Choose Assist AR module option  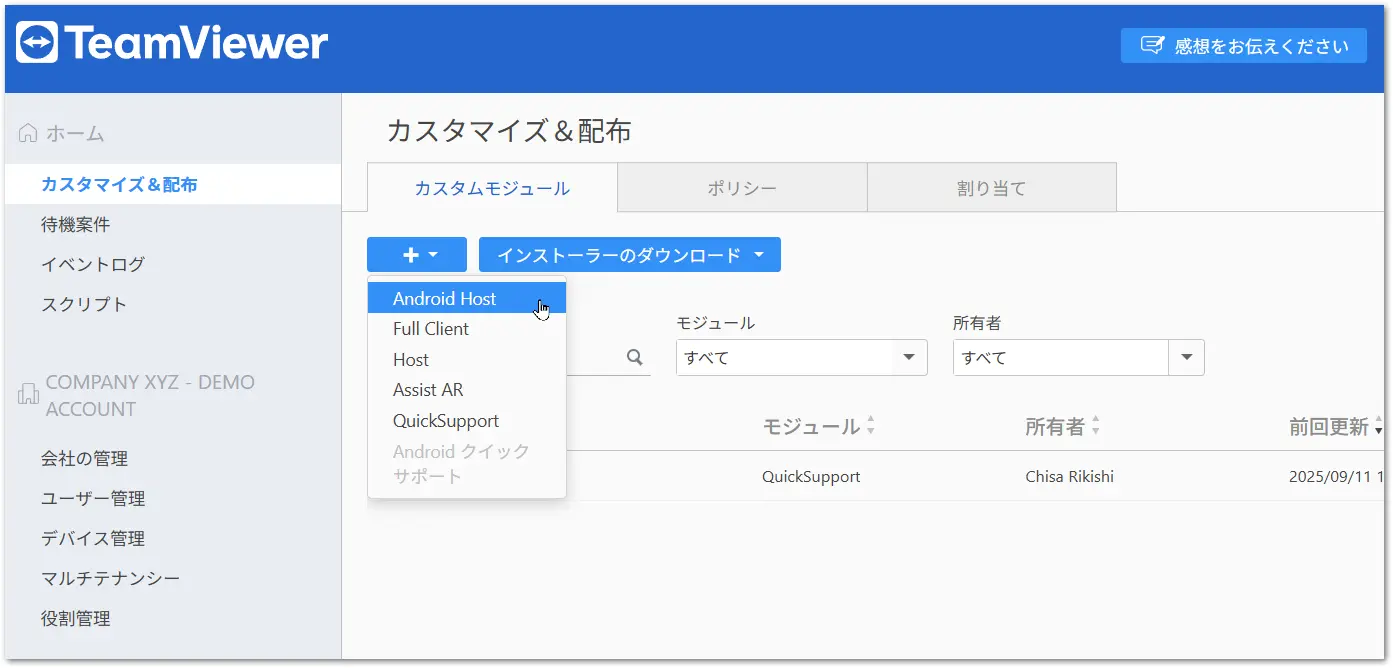(467, 390)
